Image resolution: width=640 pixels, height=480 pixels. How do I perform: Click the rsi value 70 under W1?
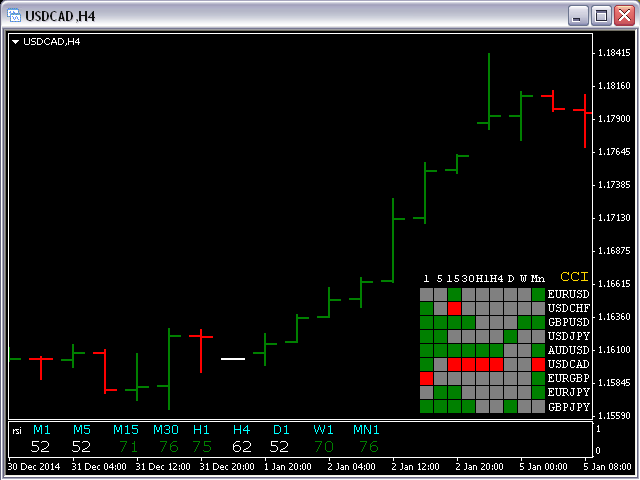click(324, 447)
